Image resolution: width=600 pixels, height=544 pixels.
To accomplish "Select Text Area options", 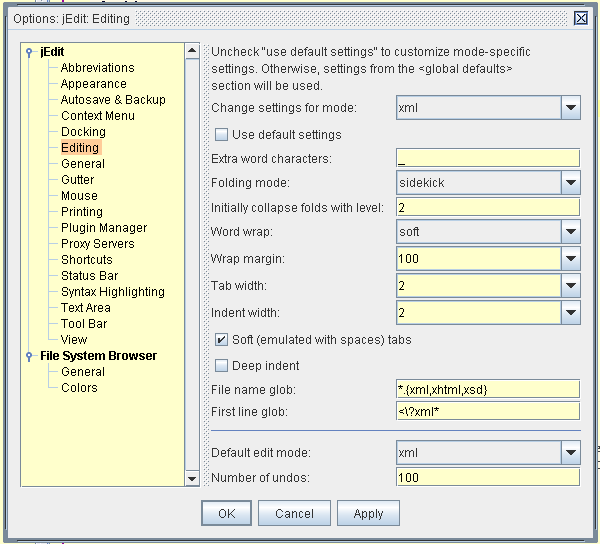I will pyautogui.click(x=85, y=308).
